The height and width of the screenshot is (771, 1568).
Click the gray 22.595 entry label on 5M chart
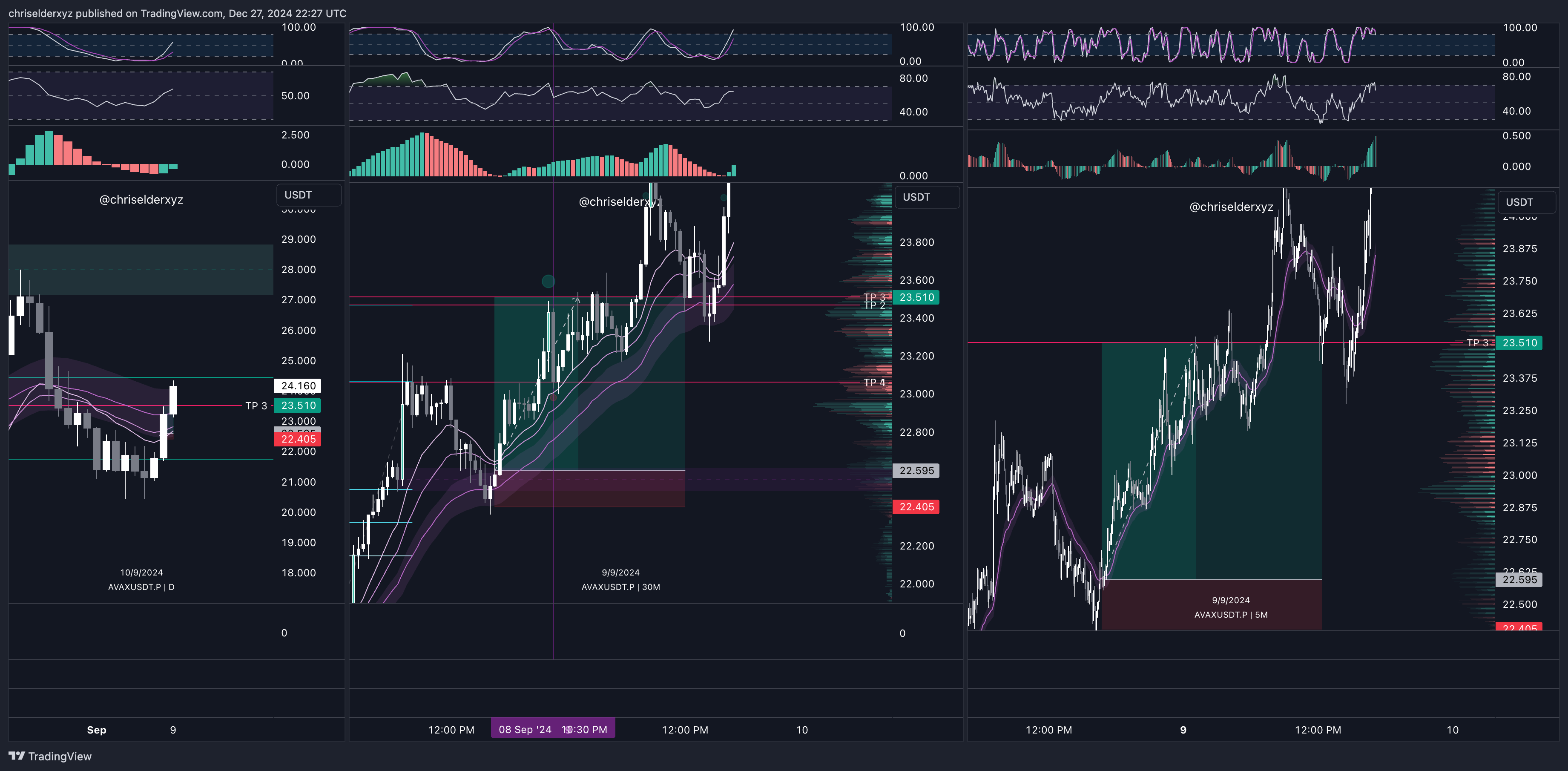pyautogui.click(x=1519, y=579)
